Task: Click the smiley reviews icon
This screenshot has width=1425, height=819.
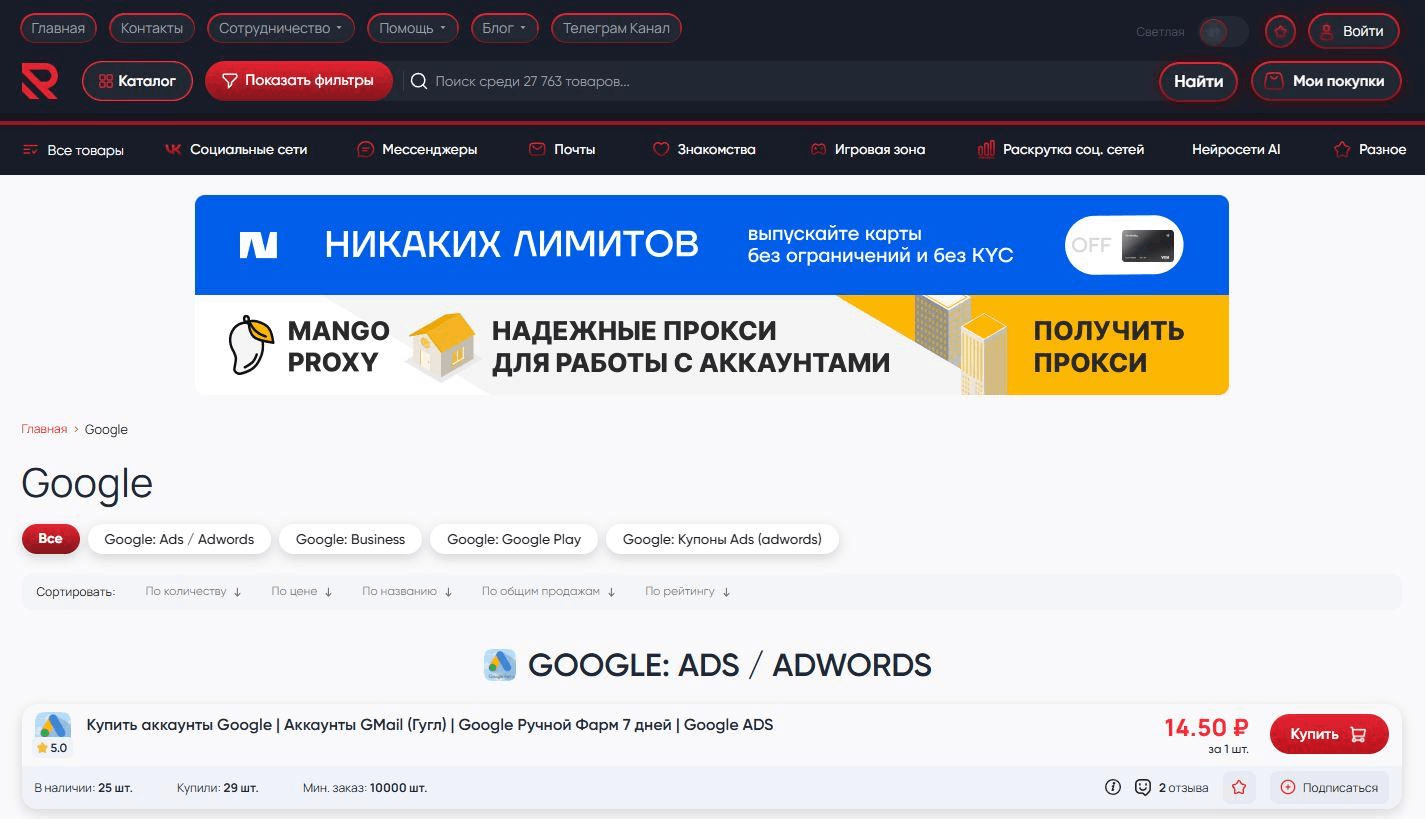Action: pos(1143,787)
